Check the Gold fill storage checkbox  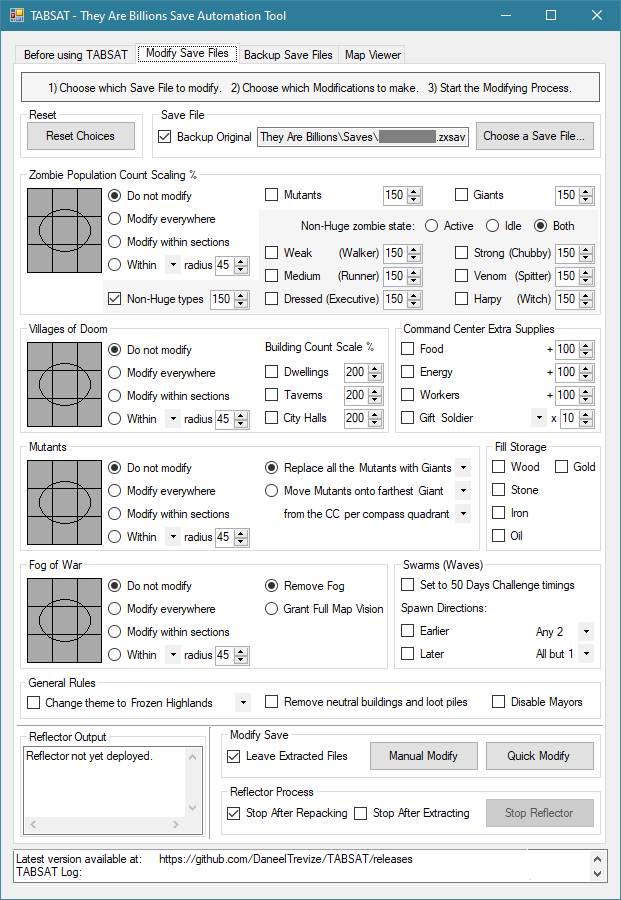click(561, 467)
